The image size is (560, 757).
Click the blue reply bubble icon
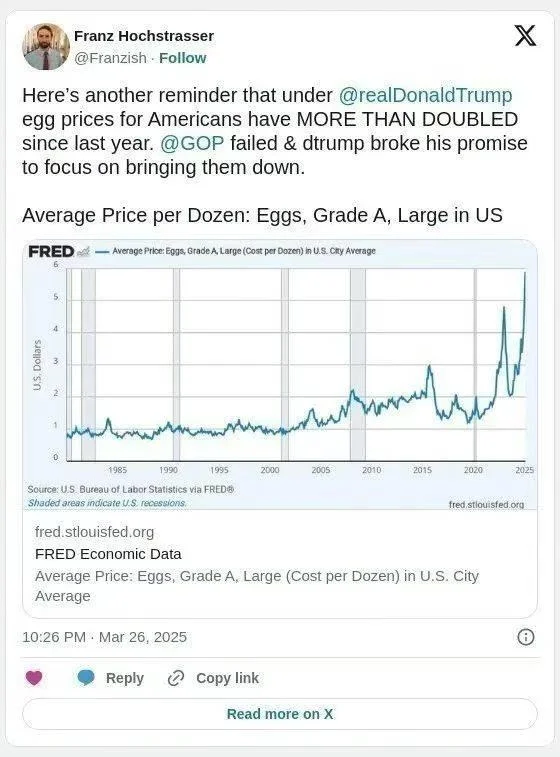[86, 678]
